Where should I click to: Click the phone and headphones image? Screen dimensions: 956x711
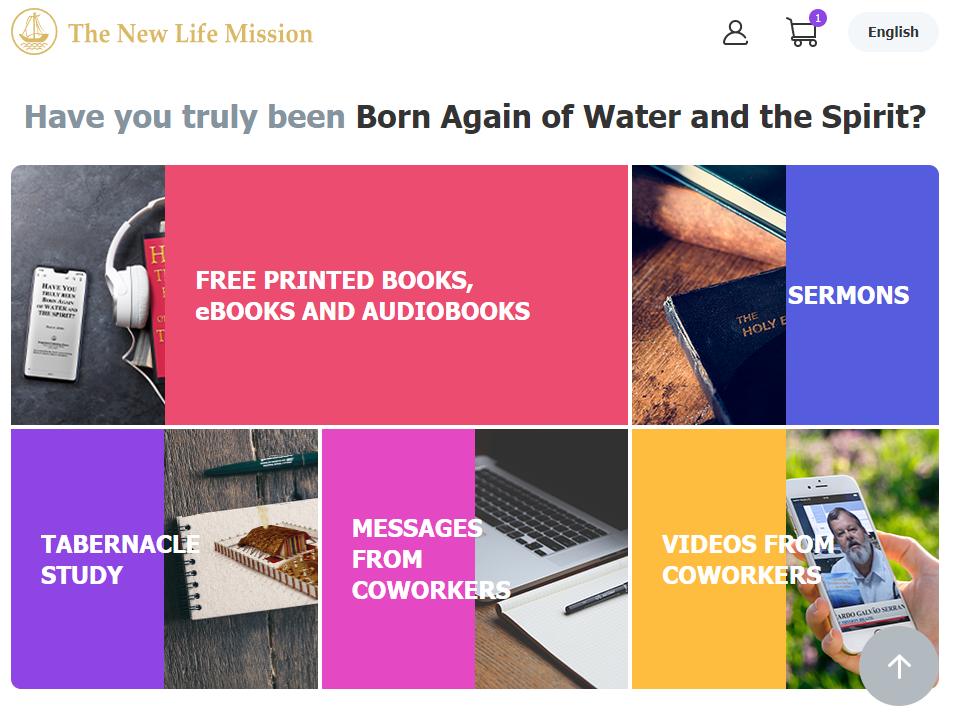[x=88, y=295]
